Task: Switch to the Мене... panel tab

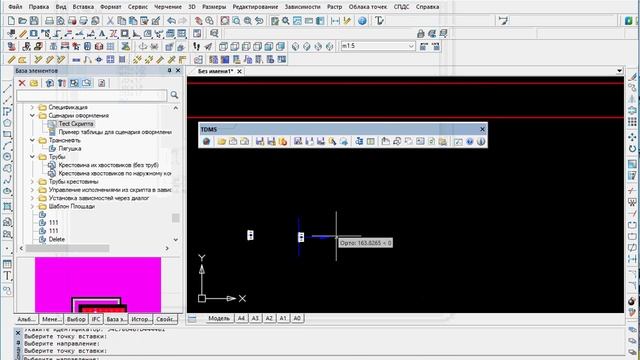Action: coord(51,319)
